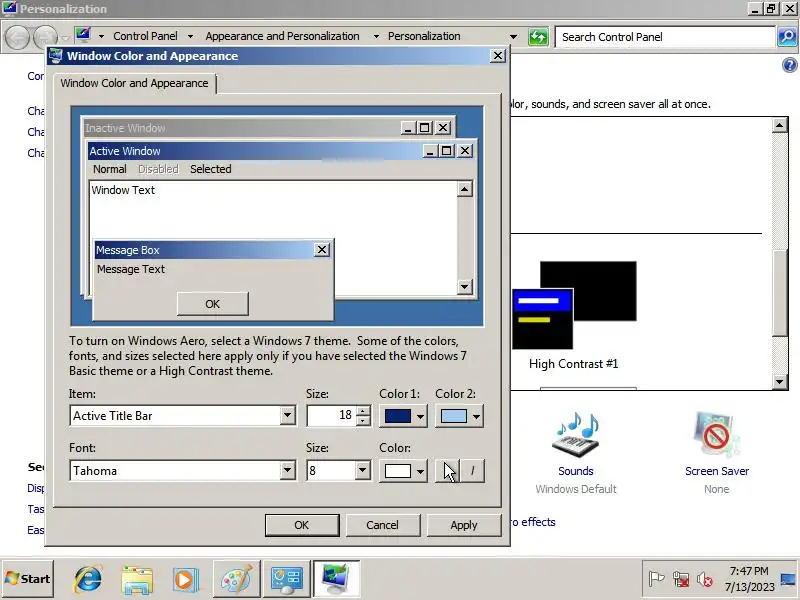Open the Control Panel taskbar icon
Screen dimensions: 800x600
coord(286,579)
